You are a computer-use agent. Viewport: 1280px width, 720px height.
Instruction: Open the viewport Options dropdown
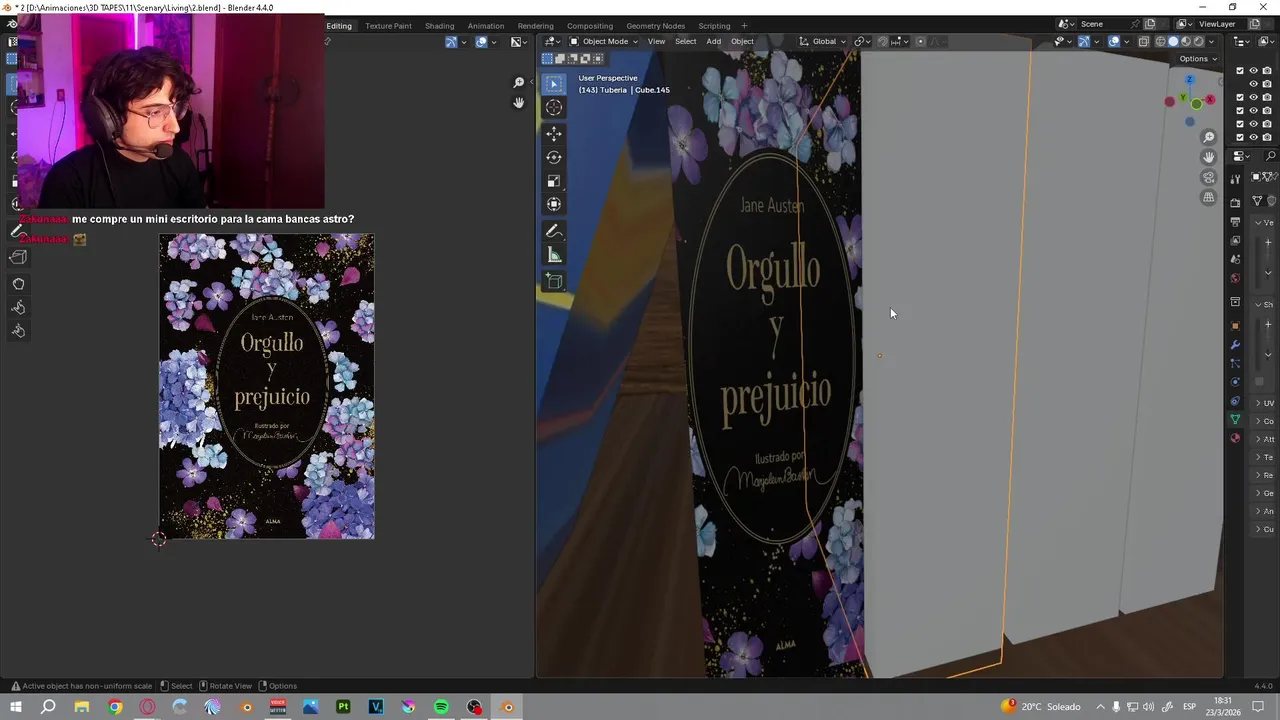pos(1198,58)
